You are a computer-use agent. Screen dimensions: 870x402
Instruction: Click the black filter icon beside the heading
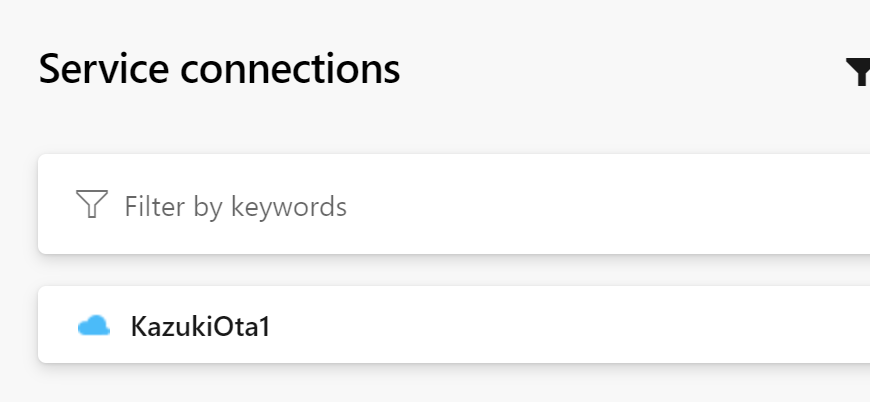tap(858, 72)
